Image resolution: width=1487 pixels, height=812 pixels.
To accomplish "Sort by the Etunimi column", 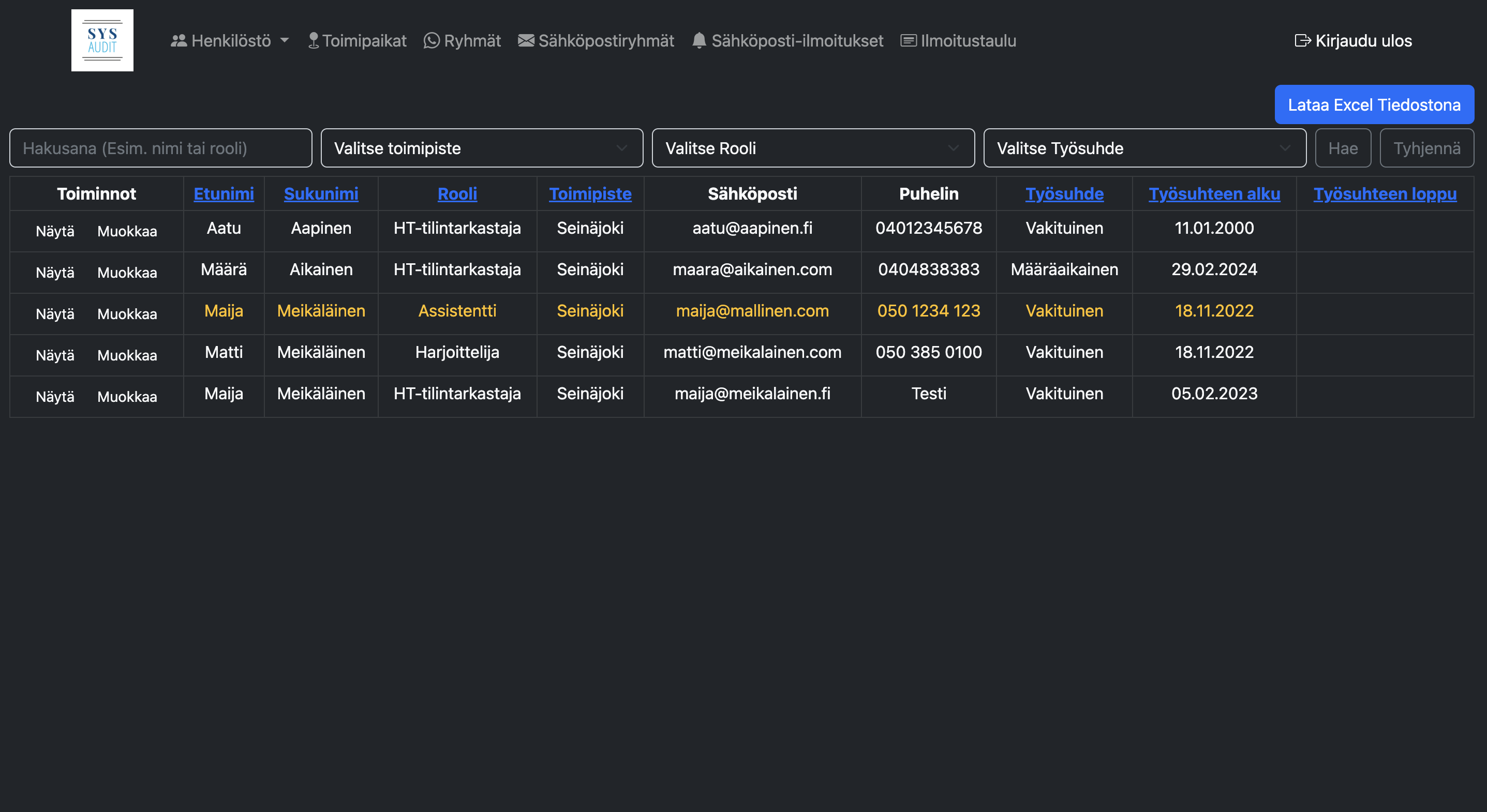I will (224, 194).
